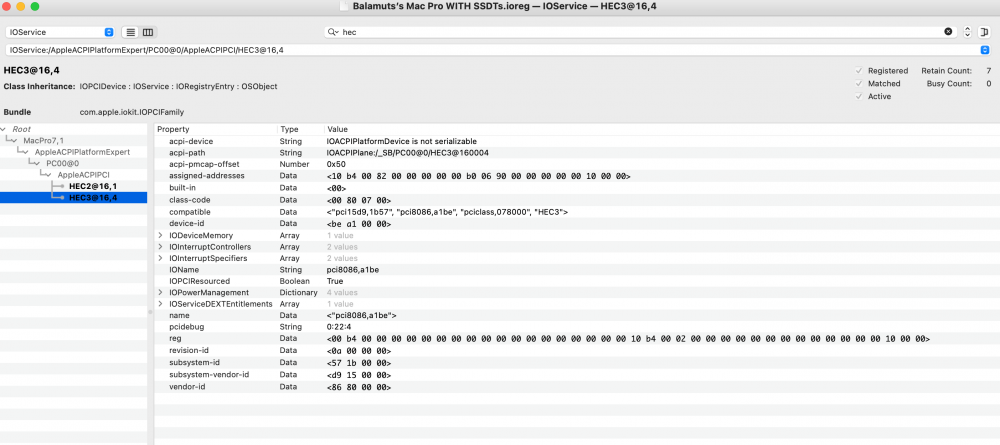Screen dimensions: 1000x445
Task: Expand the IODeviceMemory array
Action: pyautogui.click(x=161, y=235)
